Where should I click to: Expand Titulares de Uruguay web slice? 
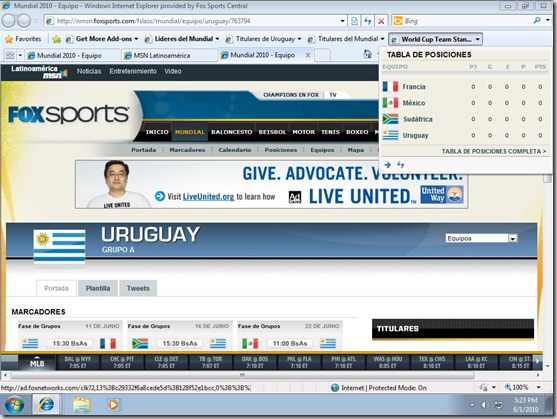click(x=299, y=39)
